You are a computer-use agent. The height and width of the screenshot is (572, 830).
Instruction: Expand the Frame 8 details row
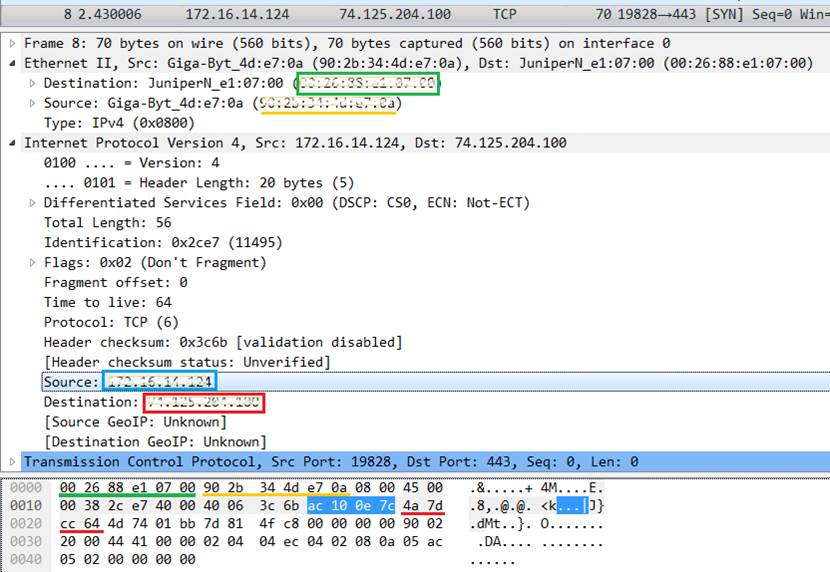(12, 44)
